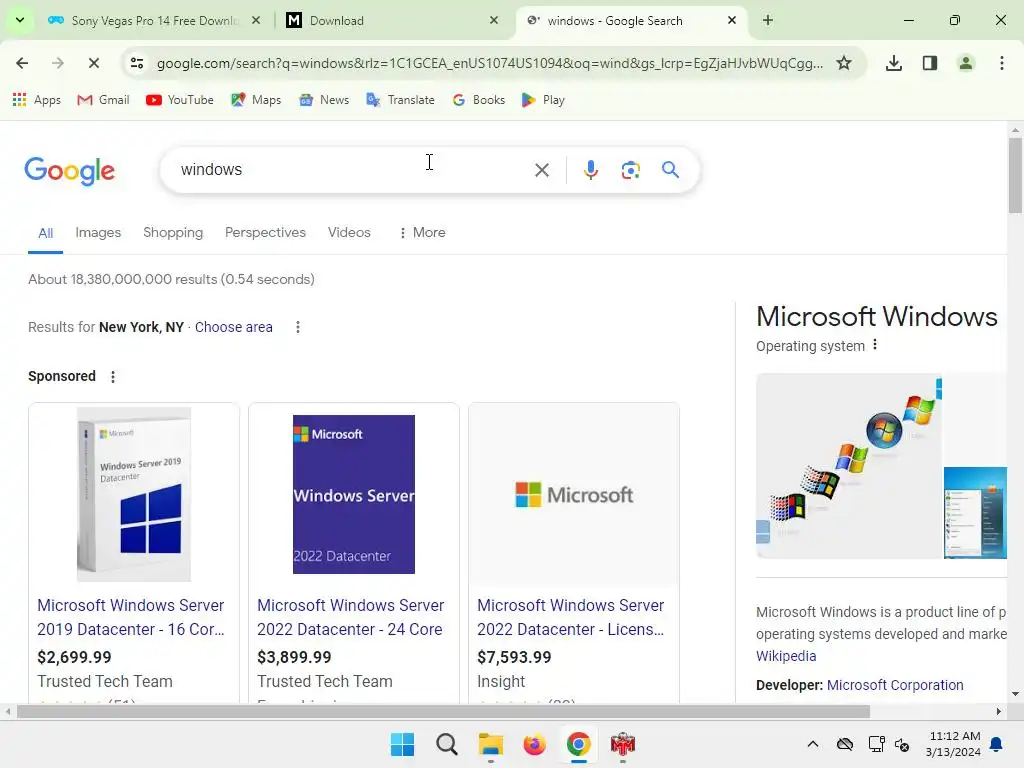The width and height of the screenshot is (1024, 768).
Task: Go forward to next page
Action: [x=58, y=63]
